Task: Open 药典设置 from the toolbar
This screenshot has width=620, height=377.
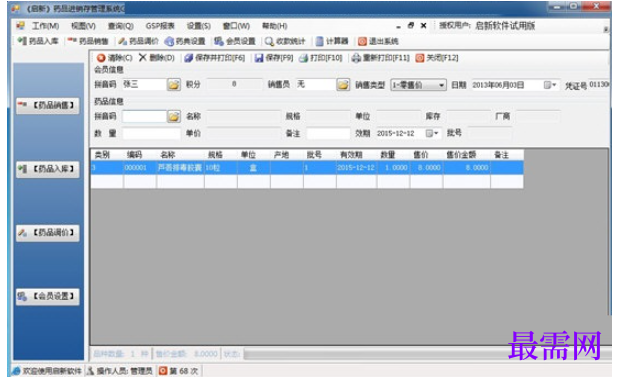Action: 185,41
